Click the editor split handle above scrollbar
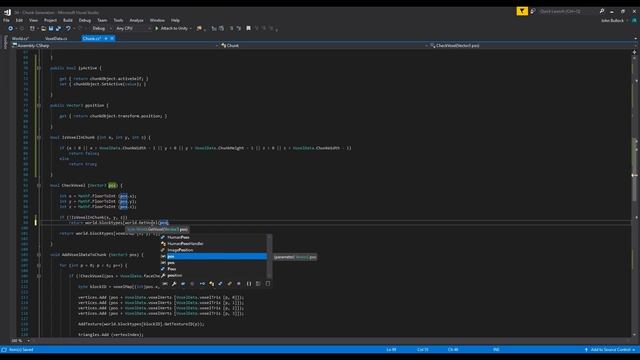Viewport: 640px width, 360px height. (634, 52)
